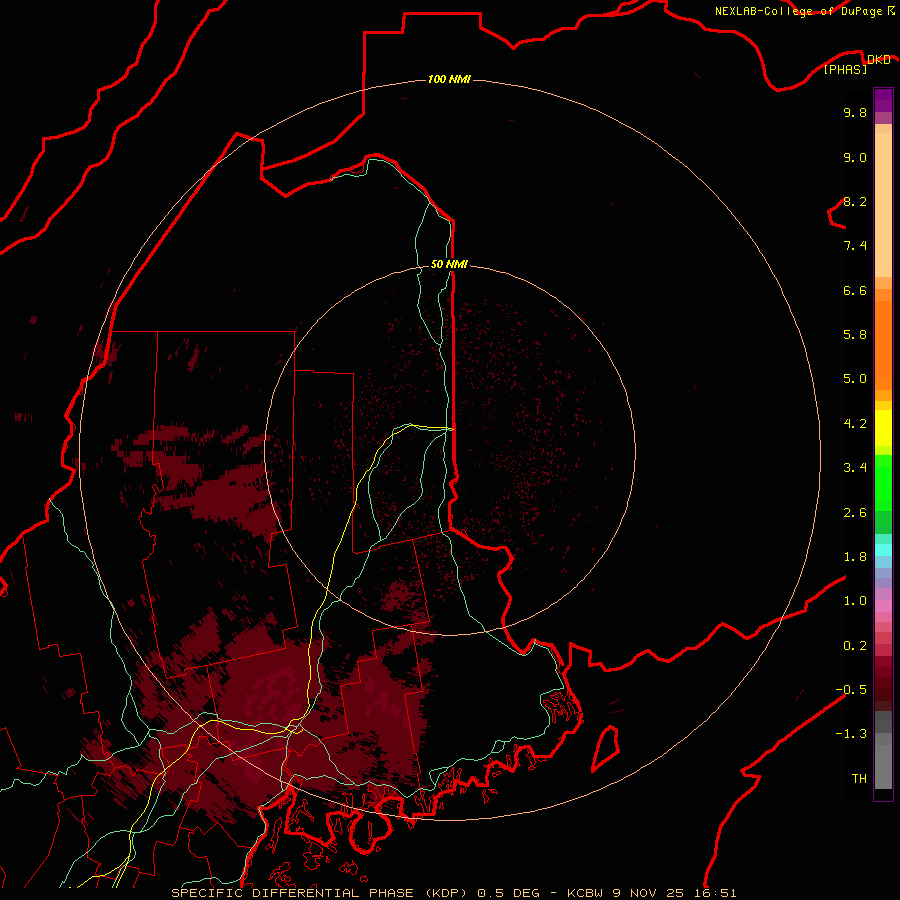Viewport: 900px width, 900px height.
Task: Click the 0.2 scale value
Action: [x=855, y=646]
